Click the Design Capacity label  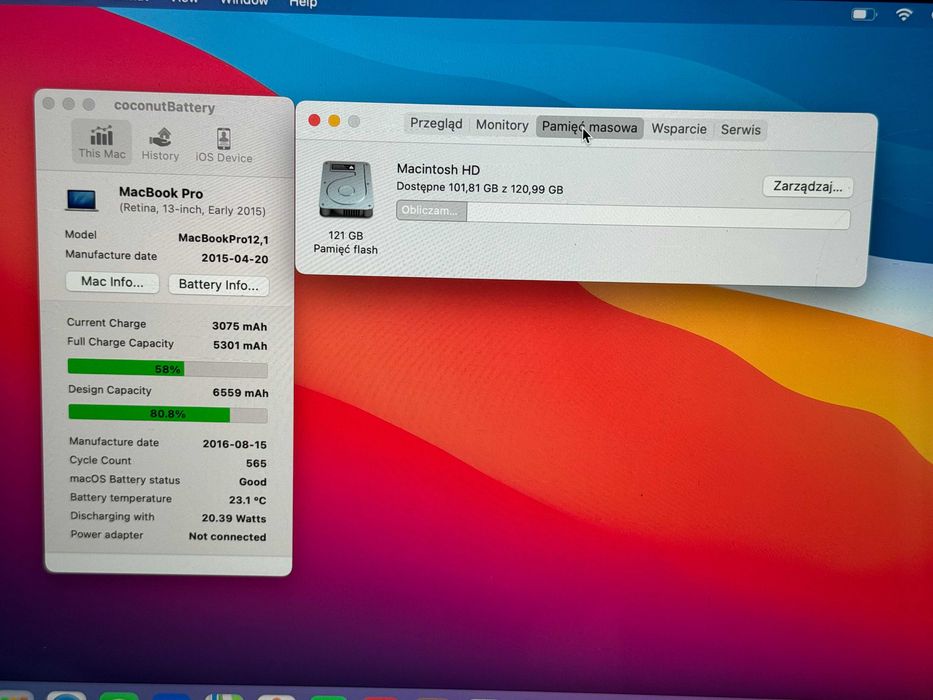[109, 390]
